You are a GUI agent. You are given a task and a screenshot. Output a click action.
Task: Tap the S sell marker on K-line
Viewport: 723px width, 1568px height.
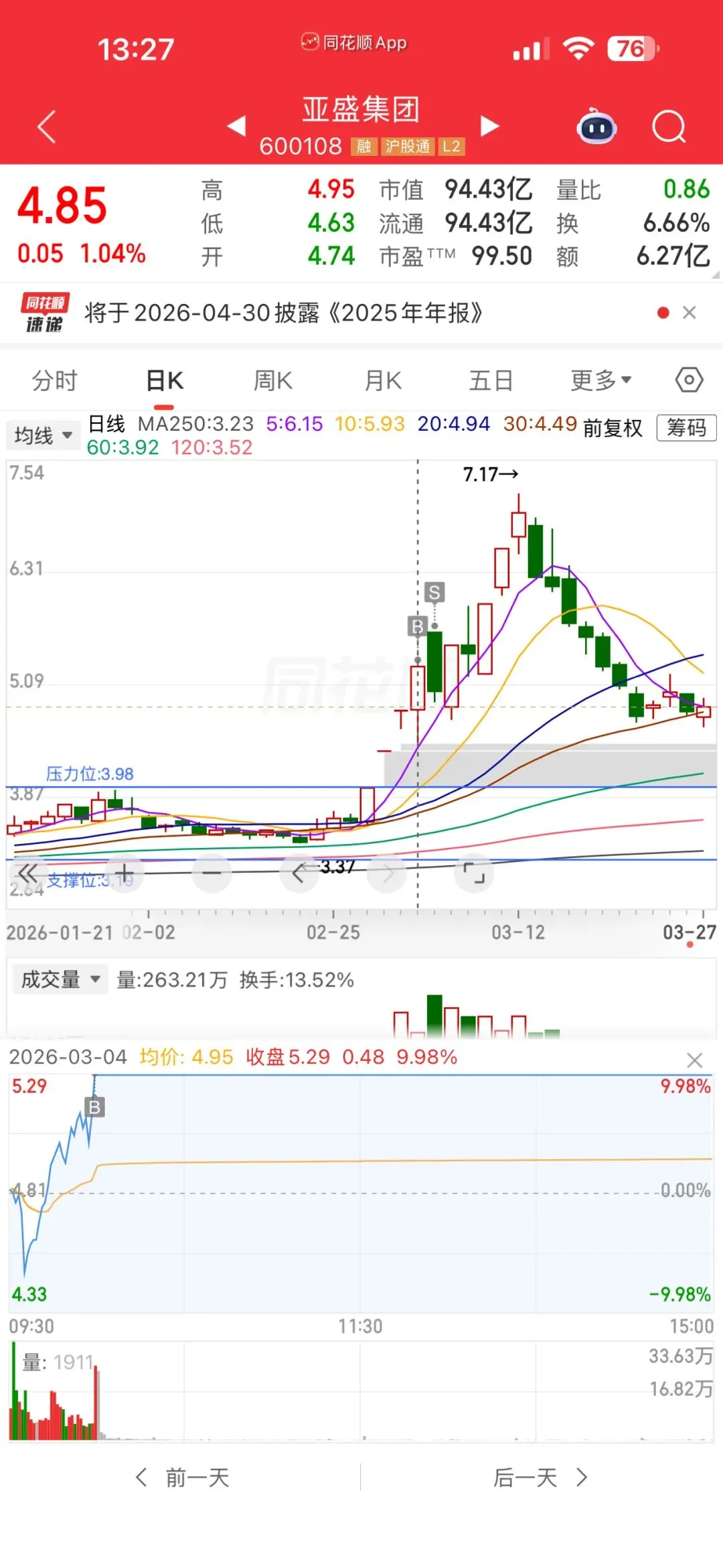point(434,592)
